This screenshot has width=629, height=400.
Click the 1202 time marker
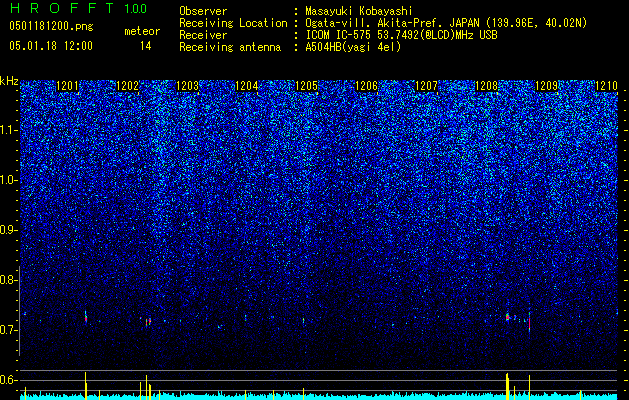click(127, 86)
